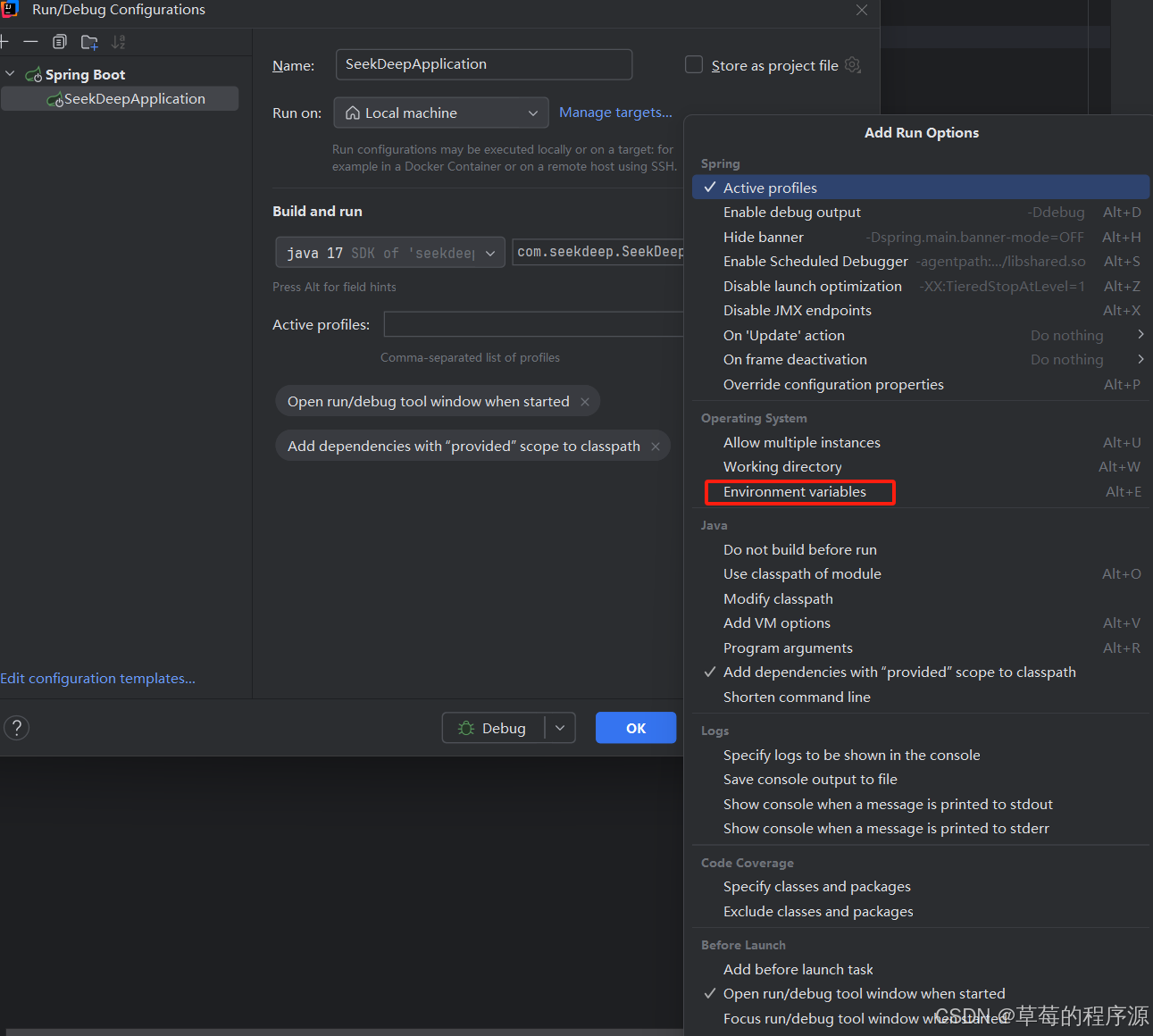Toggle the Active profiles run option
This screenshot has height=1036, width=1153.
click(921, 188)
